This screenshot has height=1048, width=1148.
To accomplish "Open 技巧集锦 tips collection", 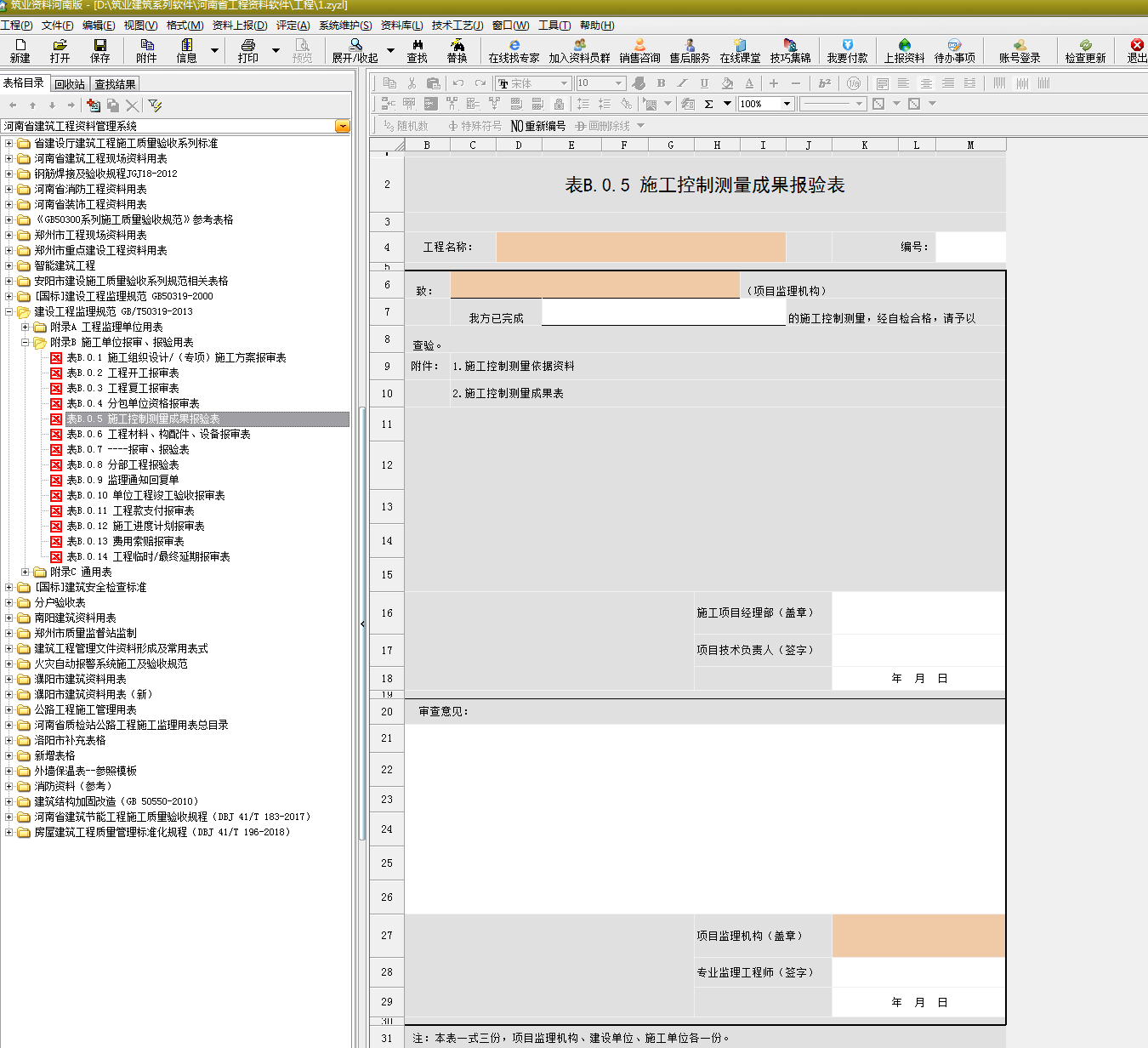I will point(790,50).
